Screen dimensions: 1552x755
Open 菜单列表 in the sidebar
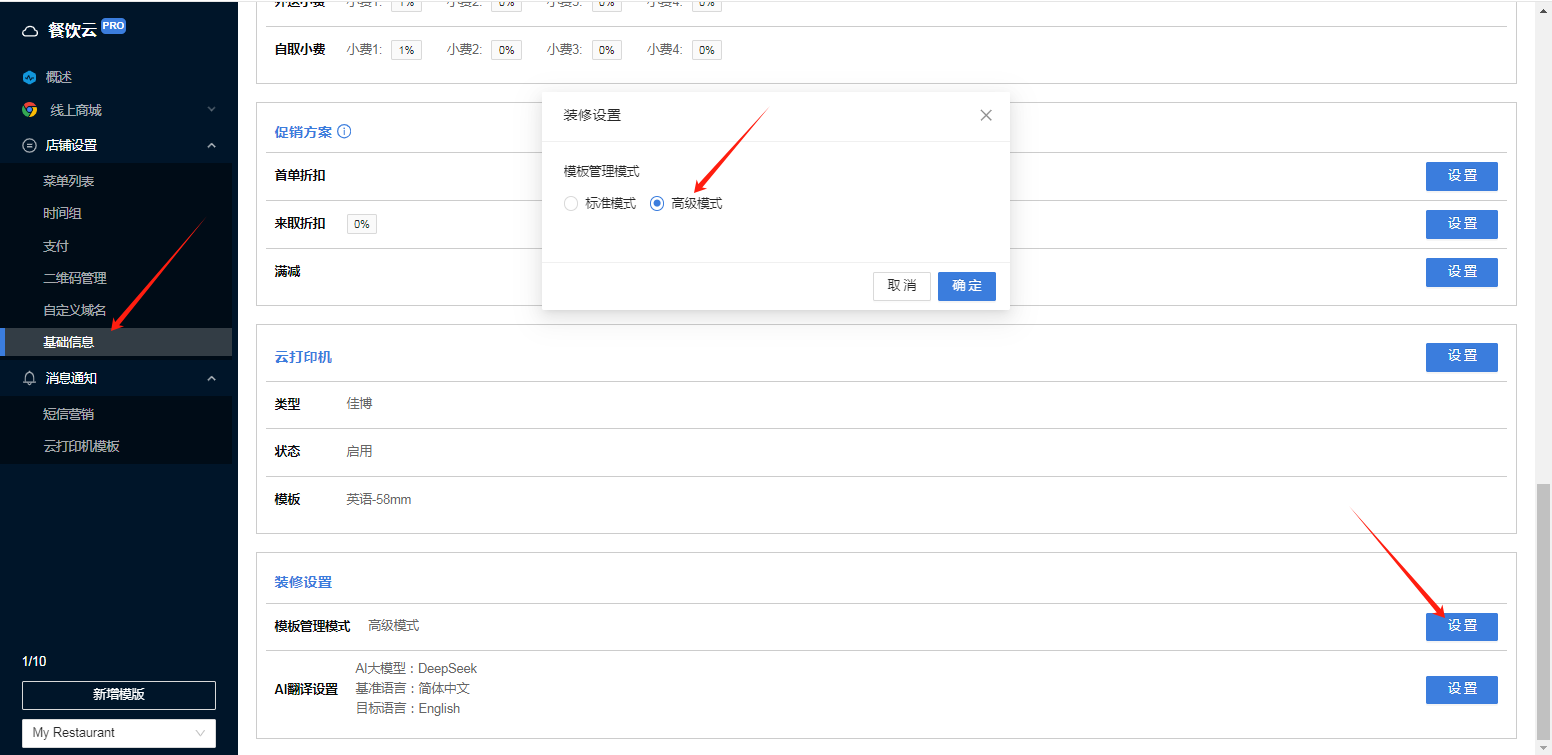(x=69, y=181)
